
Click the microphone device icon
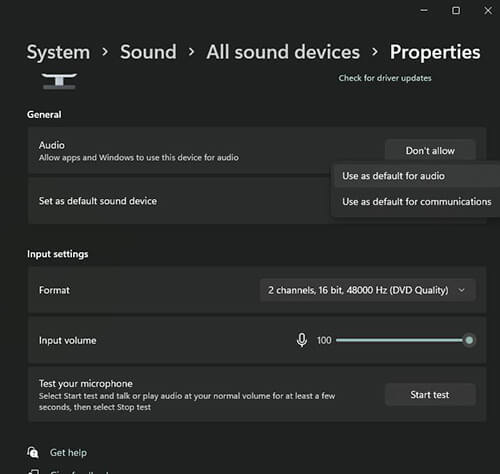pyautogui.click(x=59, y=81)
